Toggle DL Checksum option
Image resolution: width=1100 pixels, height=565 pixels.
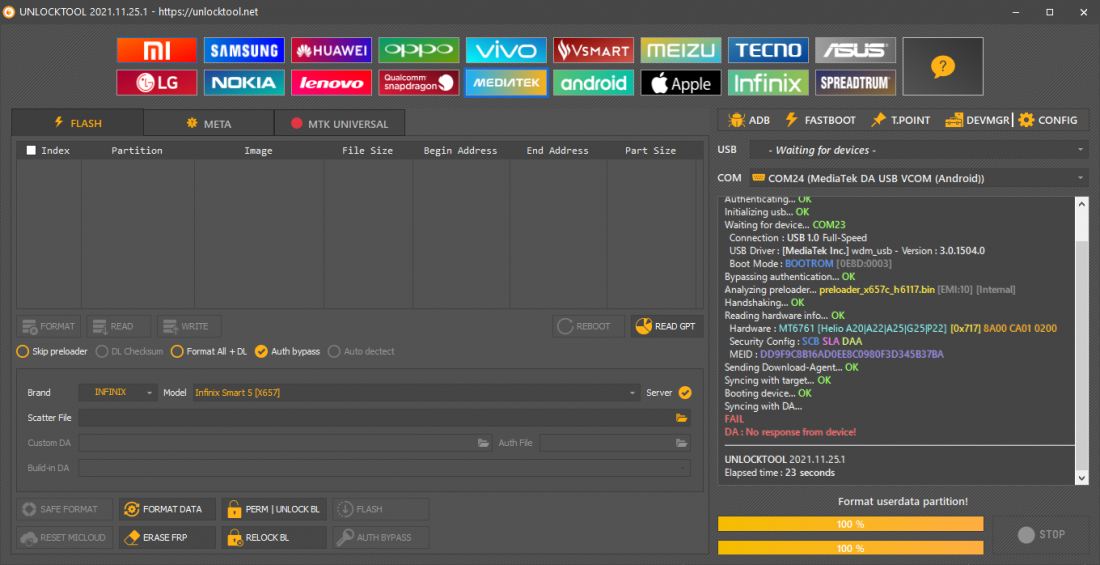[130, 351]
